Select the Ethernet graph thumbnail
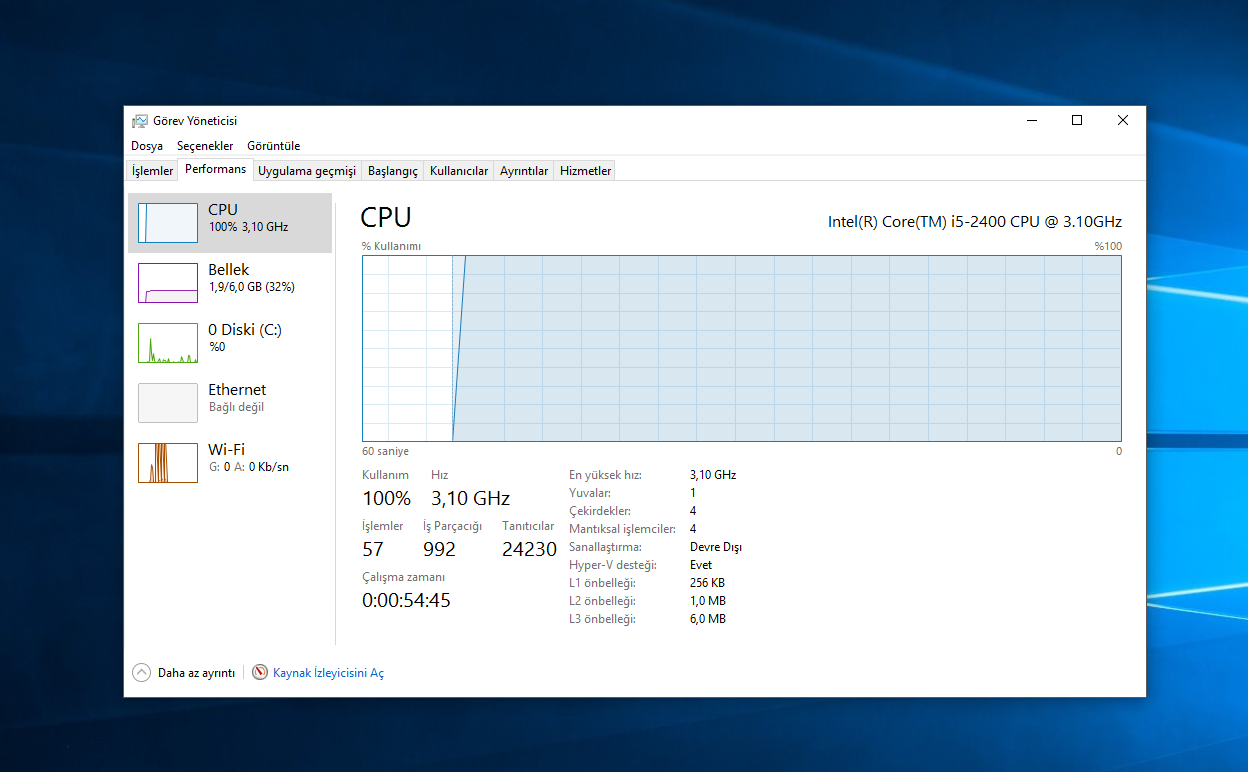This screenshot has height=772, width=1248. pos(168,403)
